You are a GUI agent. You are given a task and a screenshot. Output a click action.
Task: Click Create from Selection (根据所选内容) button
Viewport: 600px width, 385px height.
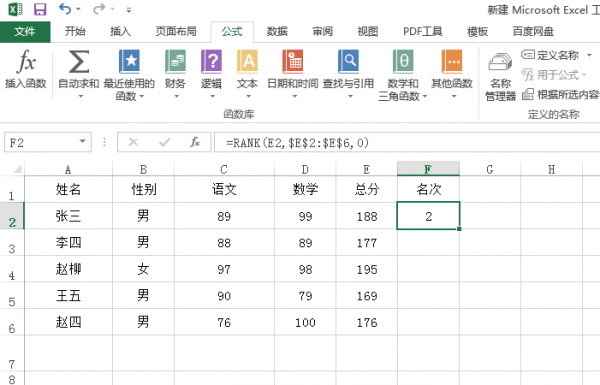point(561,95)
